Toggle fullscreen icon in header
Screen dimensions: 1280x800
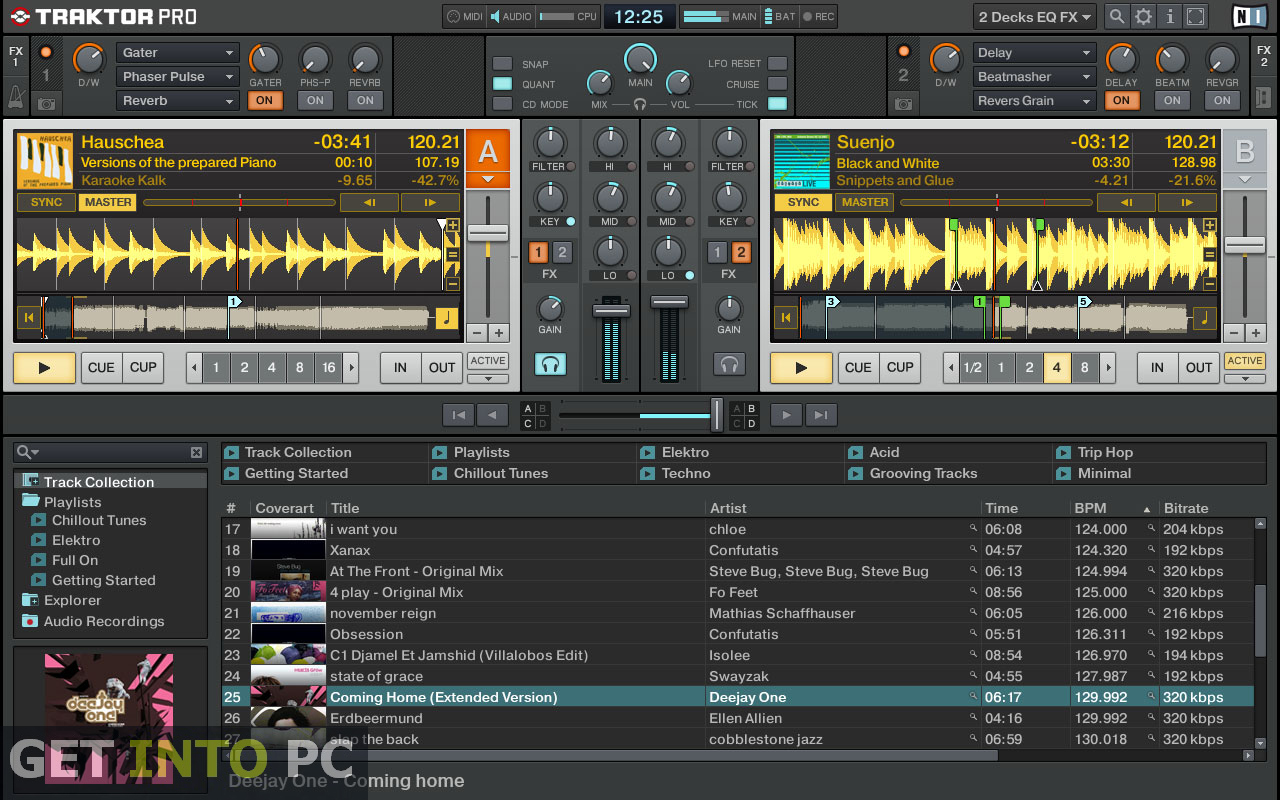(x=1197, y=16)
